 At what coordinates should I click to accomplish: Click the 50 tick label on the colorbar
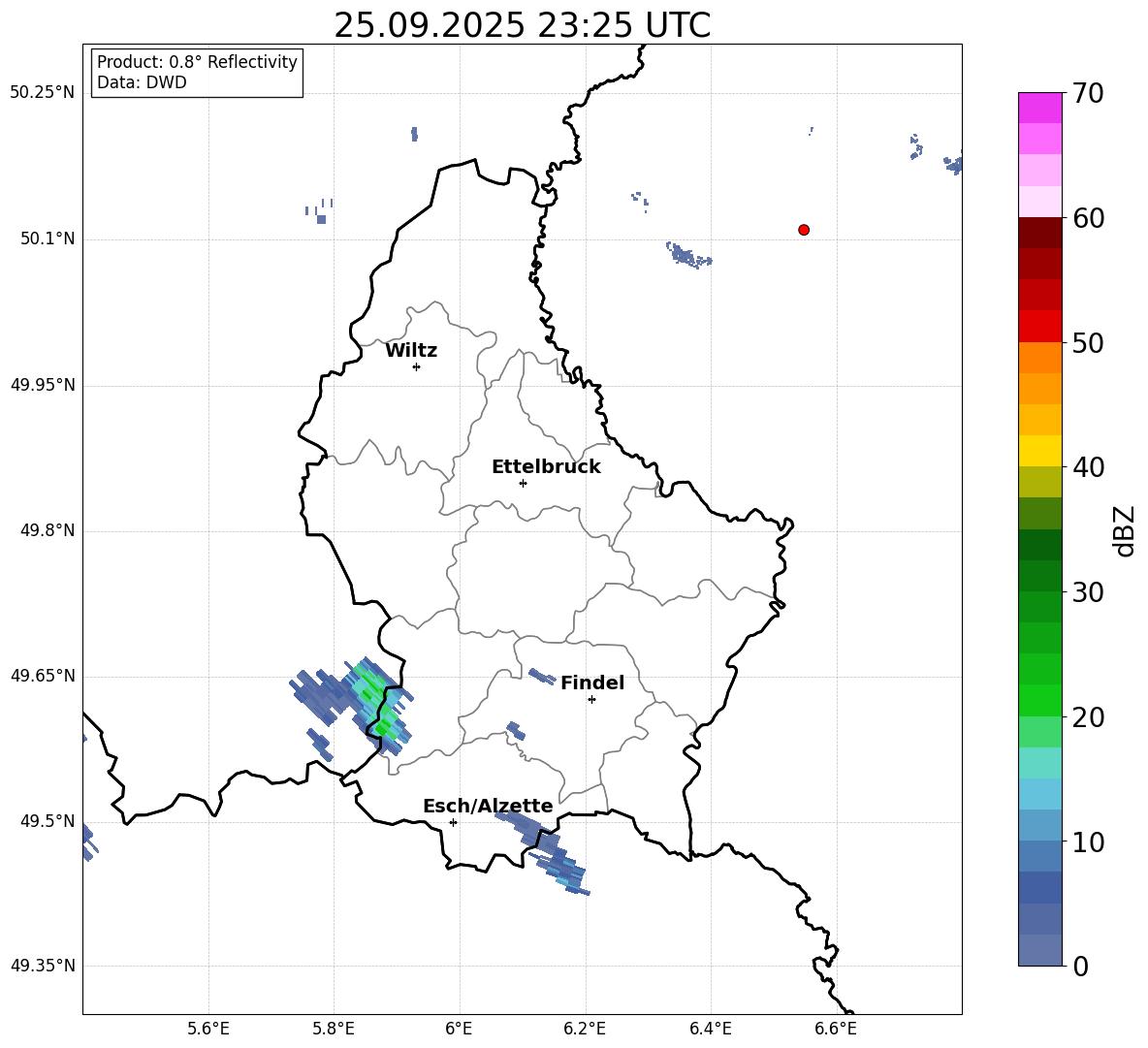(x=1088, y=342)
